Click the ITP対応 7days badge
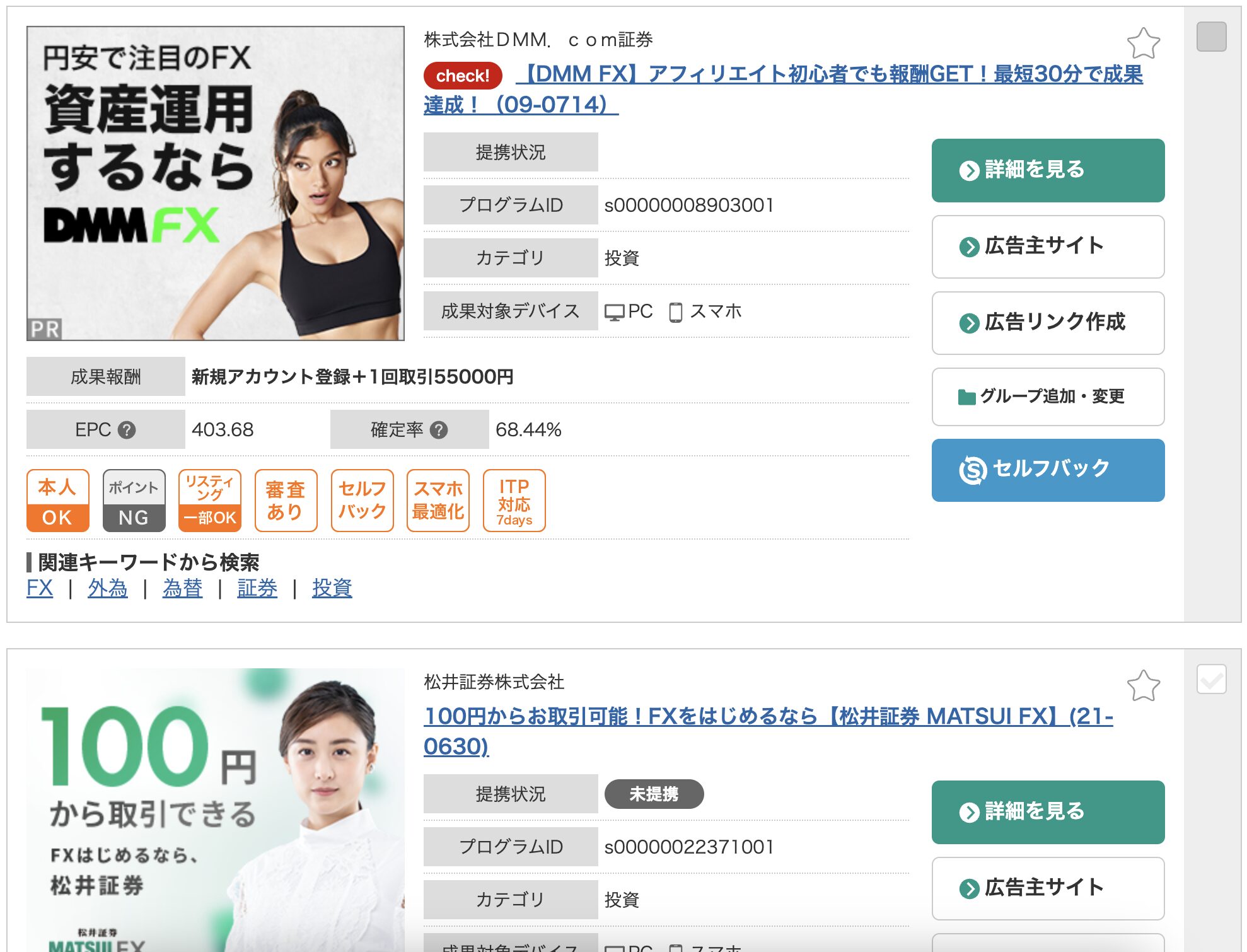Image resolution: width=1247 pixels, height=952 pixels. [x=514, y=501]
